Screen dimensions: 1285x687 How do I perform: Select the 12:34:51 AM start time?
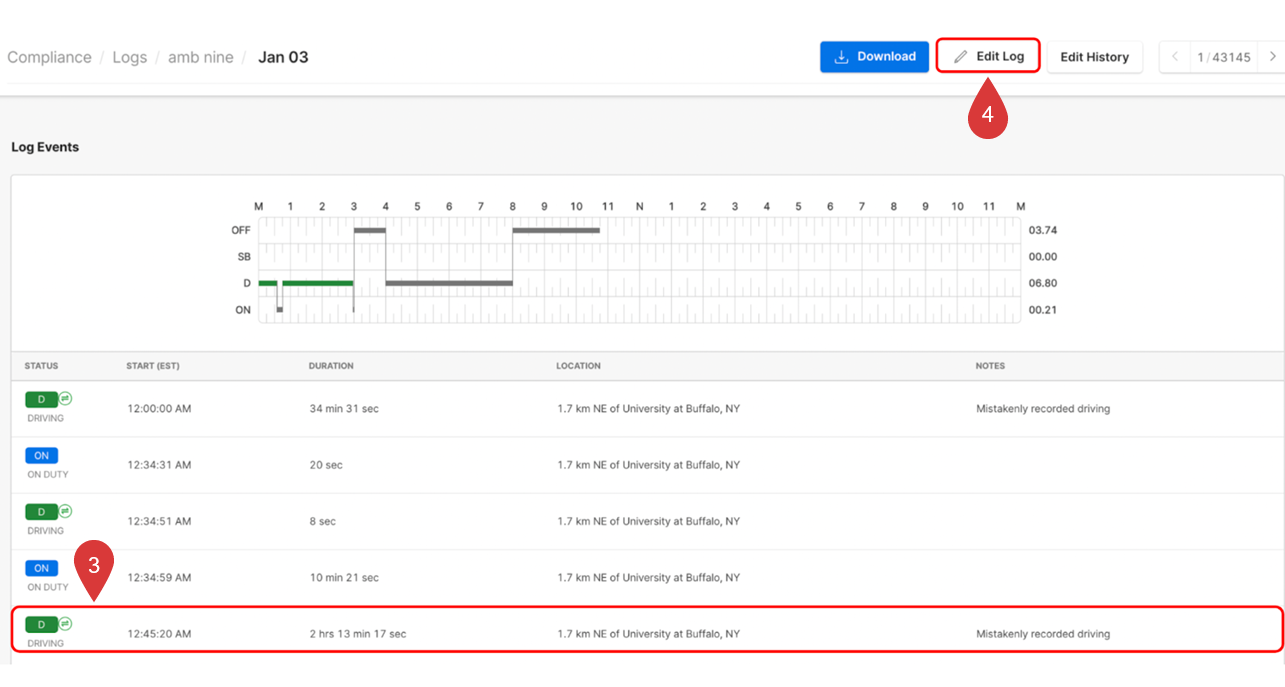click(159, 521)
